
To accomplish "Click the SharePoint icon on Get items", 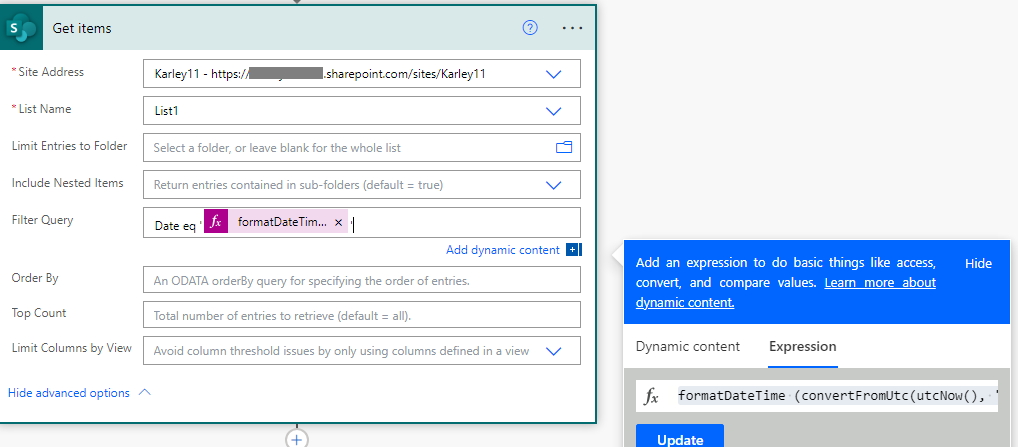I will click(x=21, y=28).
